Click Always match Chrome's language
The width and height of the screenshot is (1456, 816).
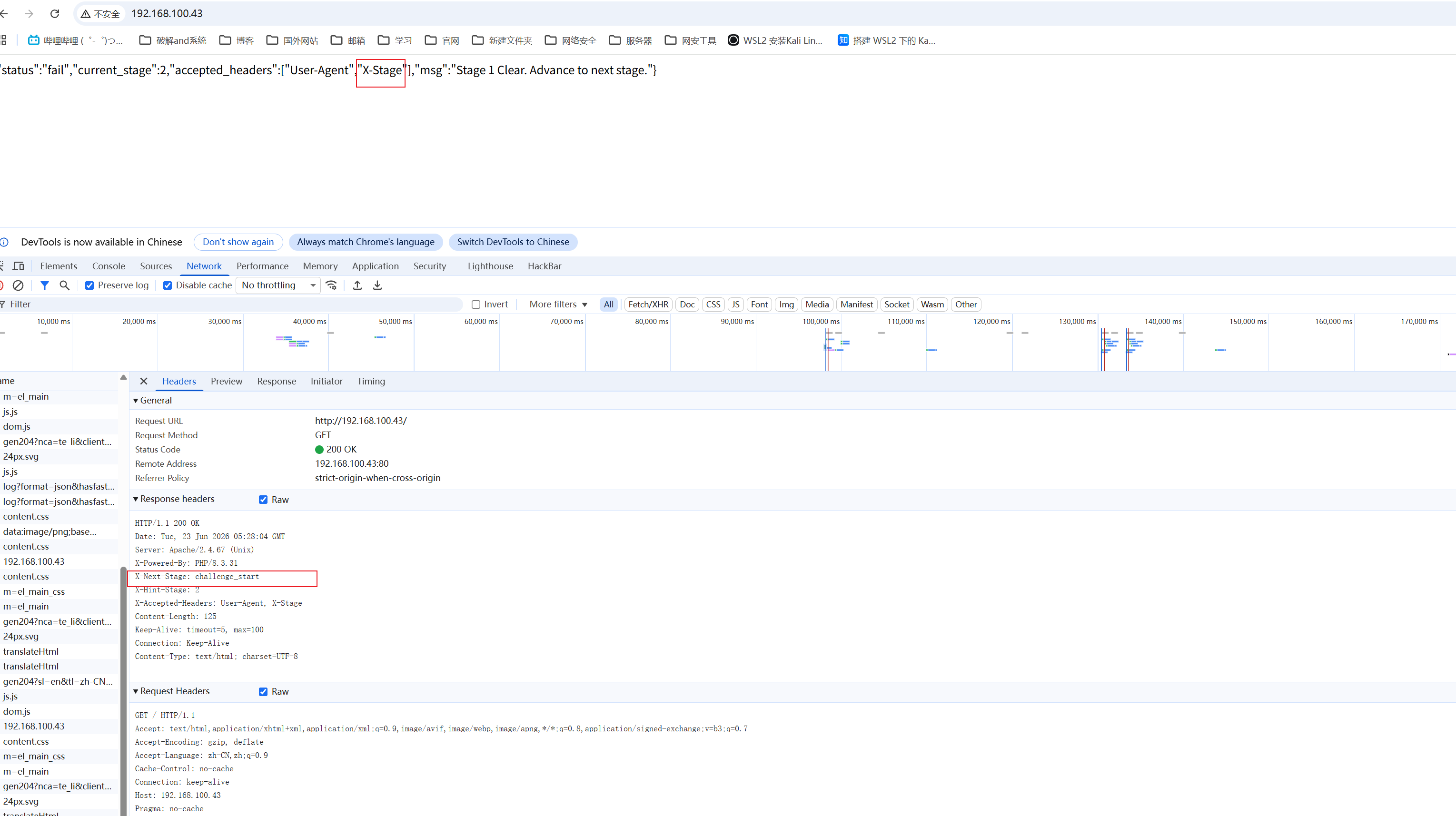[366, 242]
